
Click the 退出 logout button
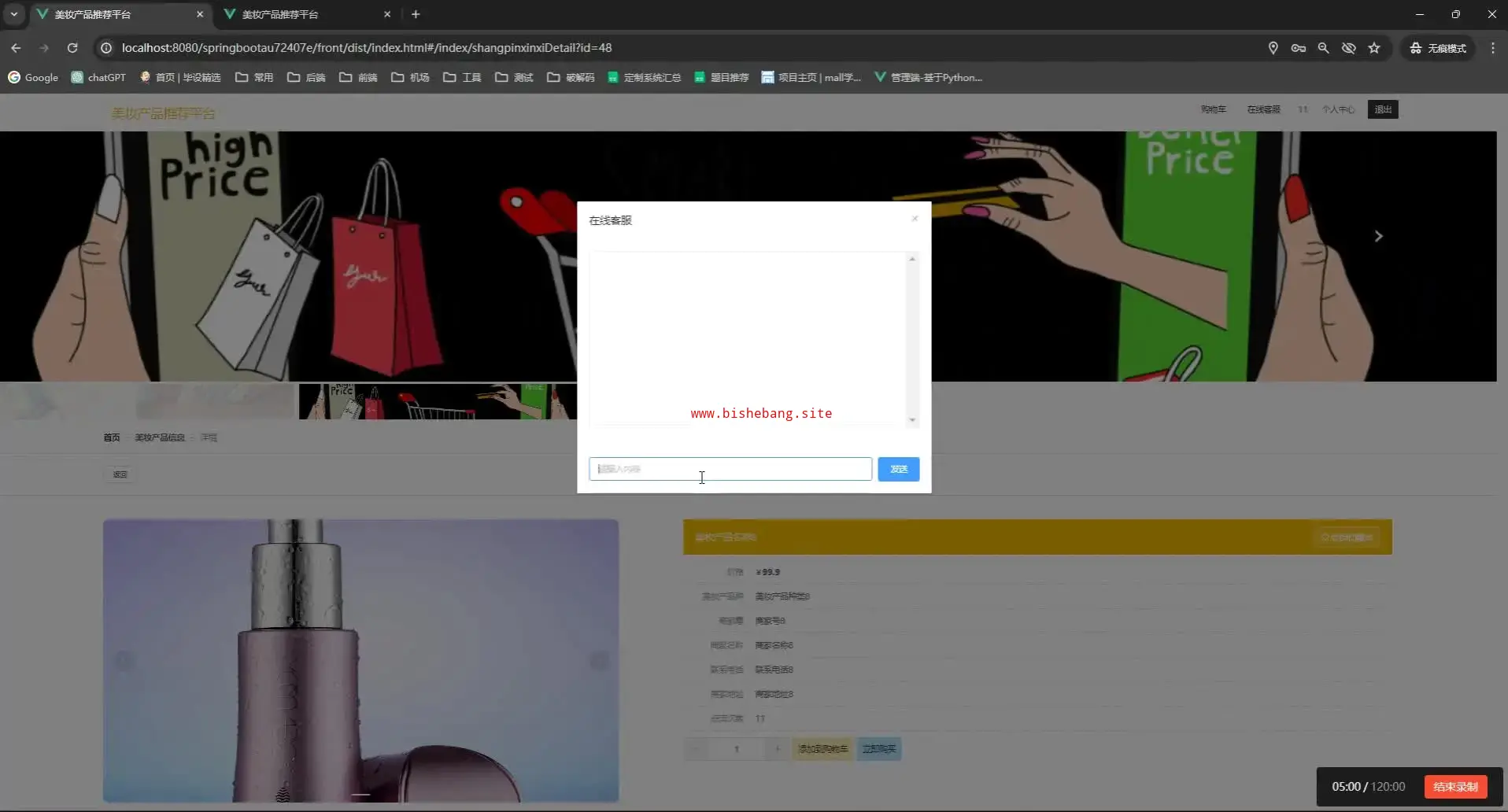[x=1383, y=109]
